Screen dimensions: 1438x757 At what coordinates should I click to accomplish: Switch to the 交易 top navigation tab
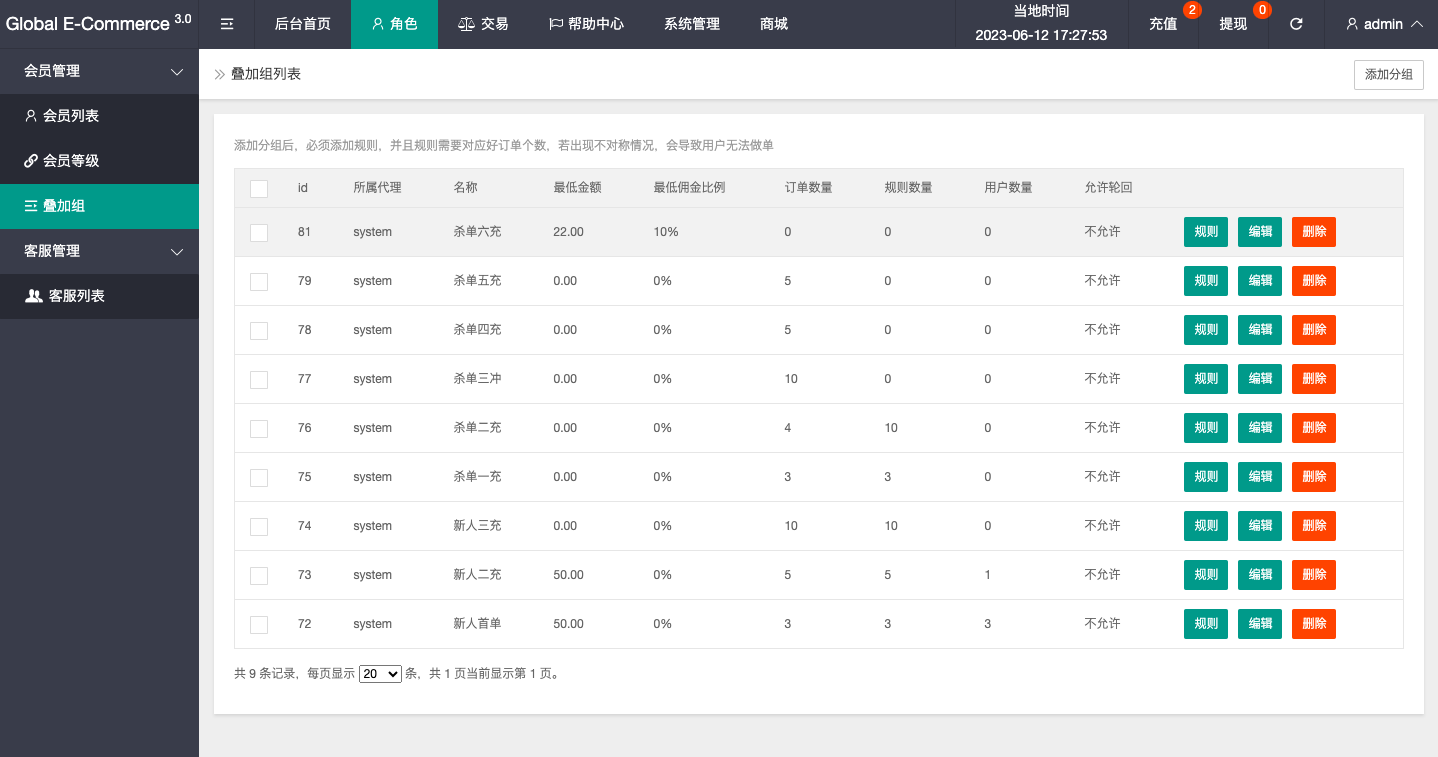tap(483, 24)
